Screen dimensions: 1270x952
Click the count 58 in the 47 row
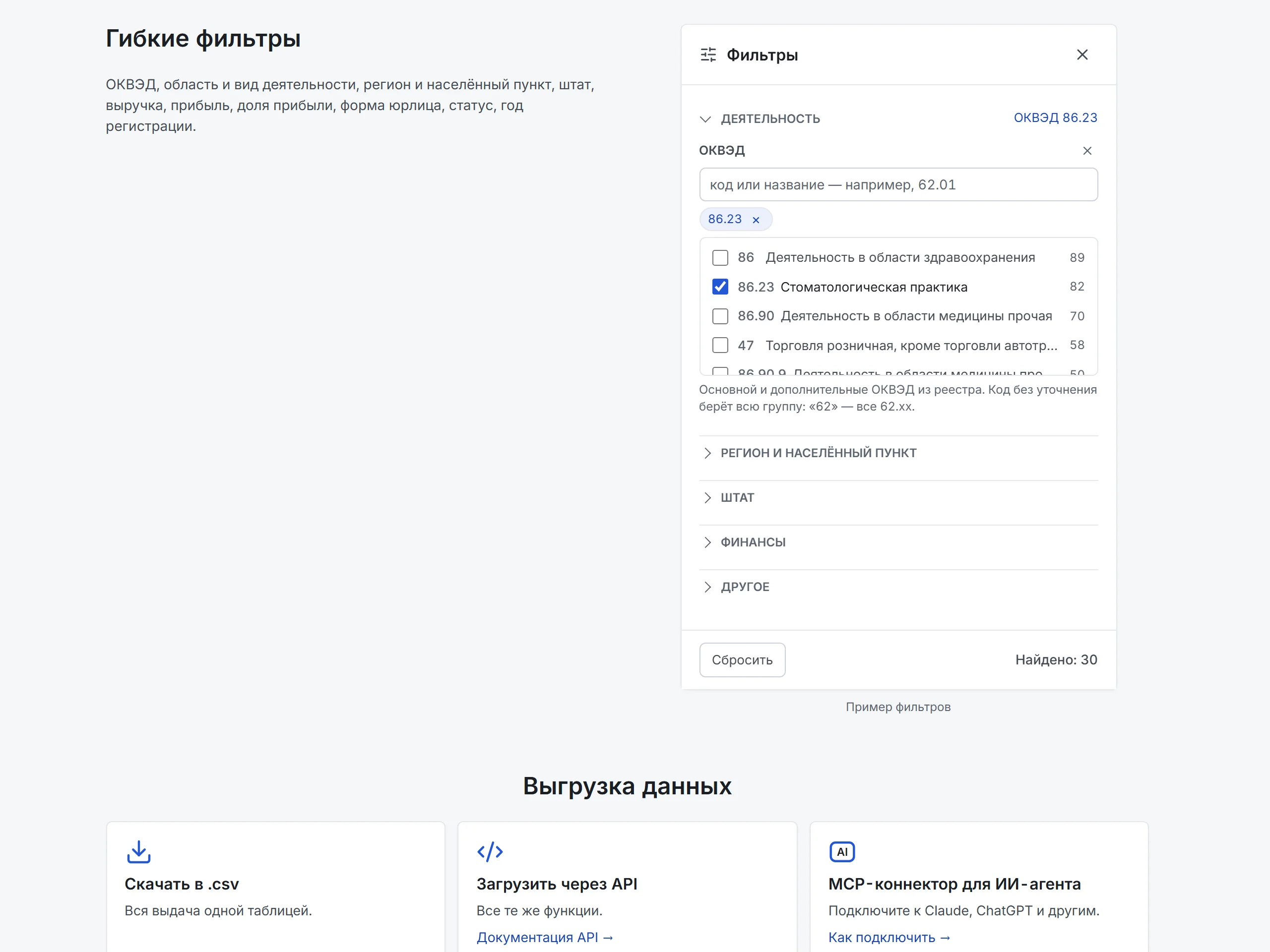(x=1077, y=345)
